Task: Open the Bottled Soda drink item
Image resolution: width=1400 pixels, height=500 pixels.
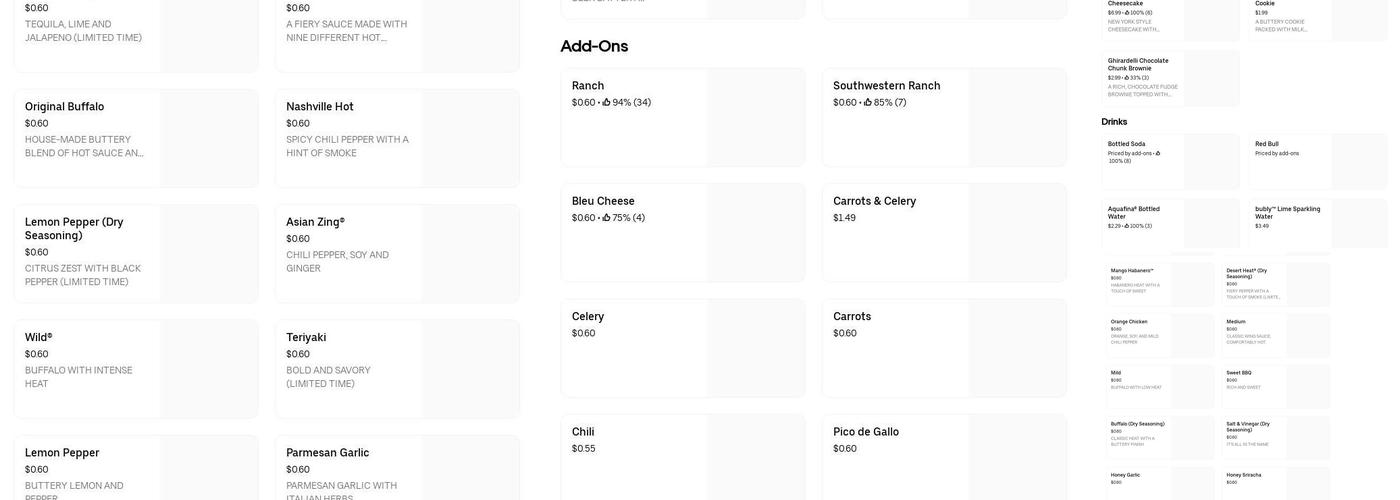Action: point(1170,161)
